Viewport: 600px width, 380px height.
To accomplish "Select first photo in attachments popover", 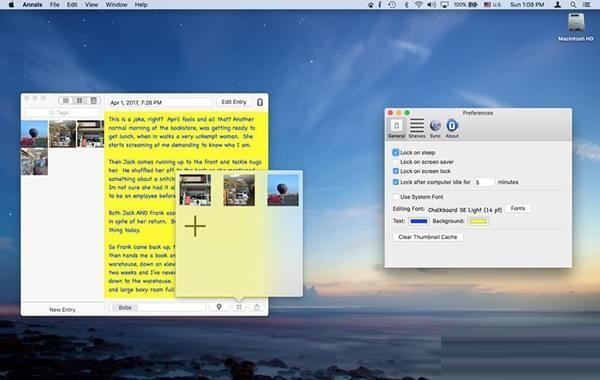I will 195,190.
